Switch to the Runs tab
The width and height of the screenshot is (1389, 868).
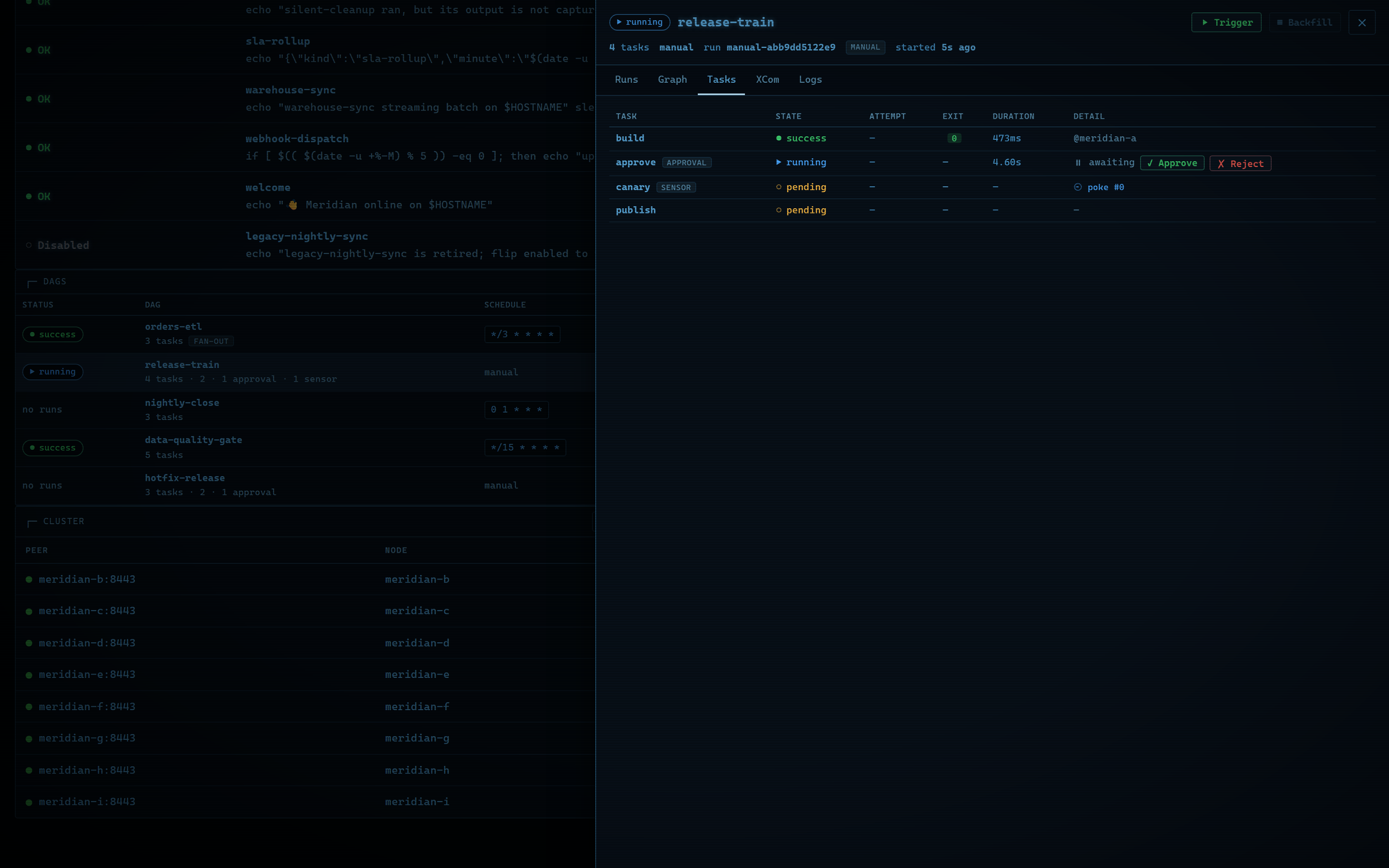point(626,80)
